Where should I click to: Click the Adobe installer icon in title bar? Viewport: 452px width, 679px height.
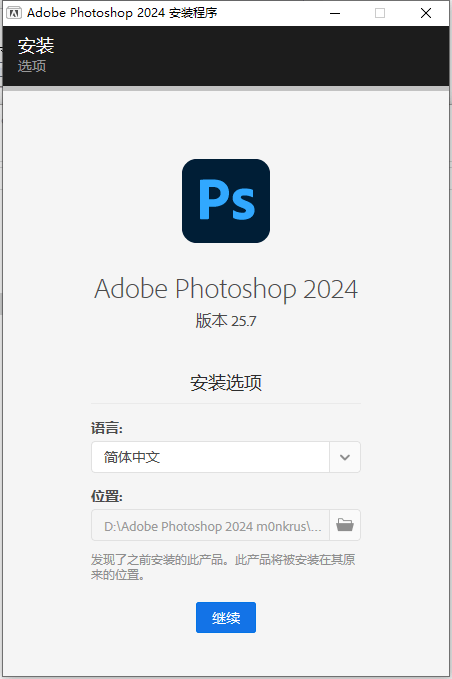click(x=14, y=13)
